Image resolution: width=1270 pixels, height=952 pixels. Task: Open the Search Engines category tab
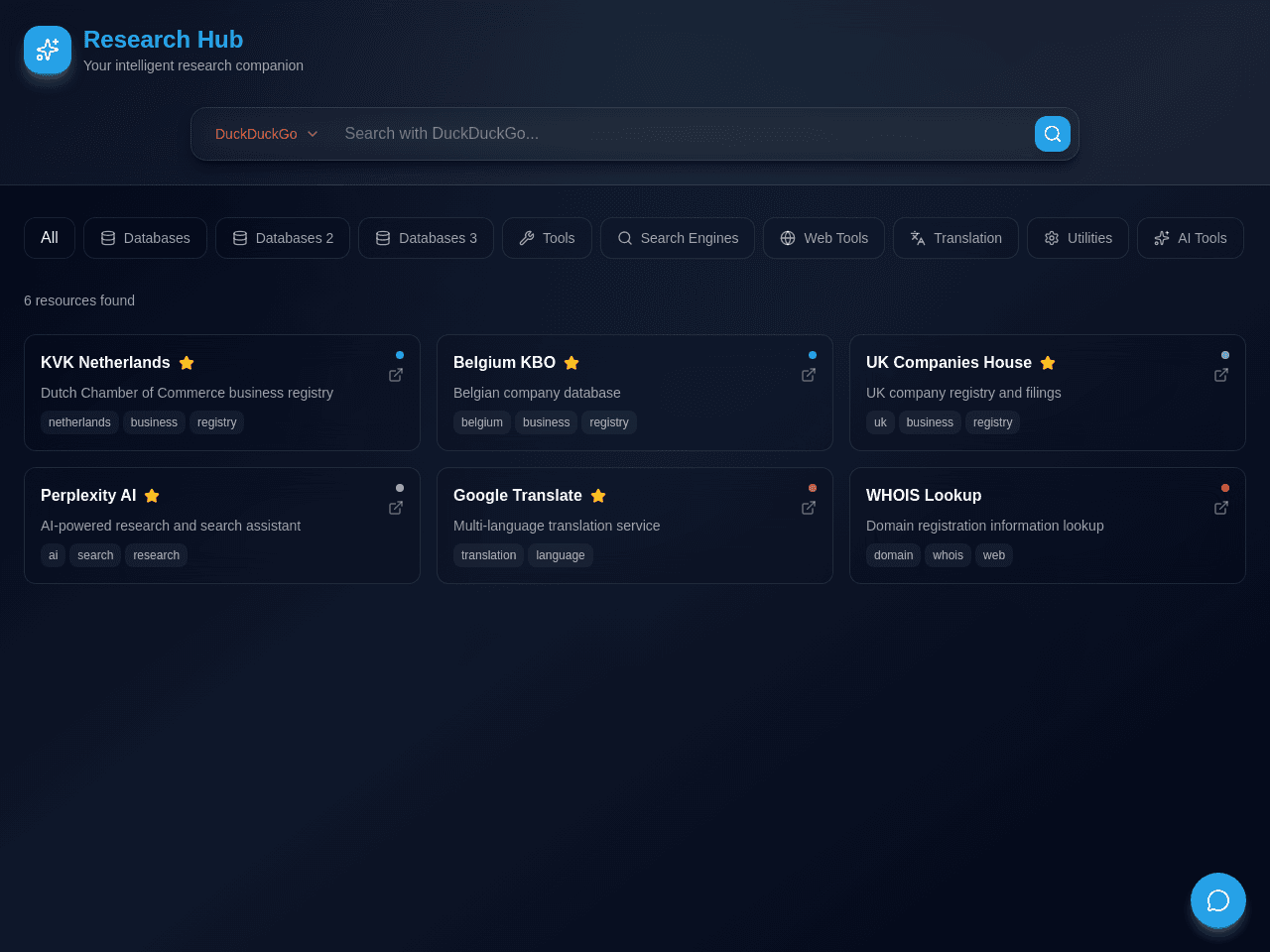click(x=678, y=238)
